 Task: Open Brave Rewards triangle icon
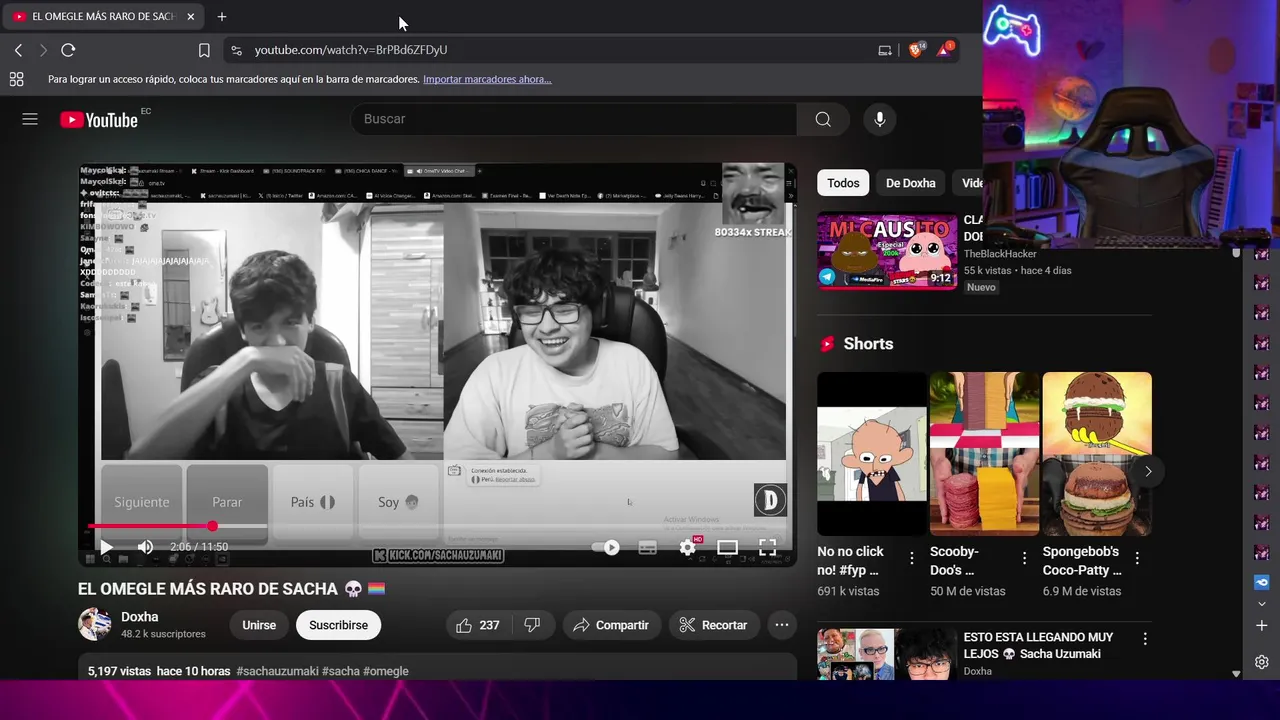point(944,50)
